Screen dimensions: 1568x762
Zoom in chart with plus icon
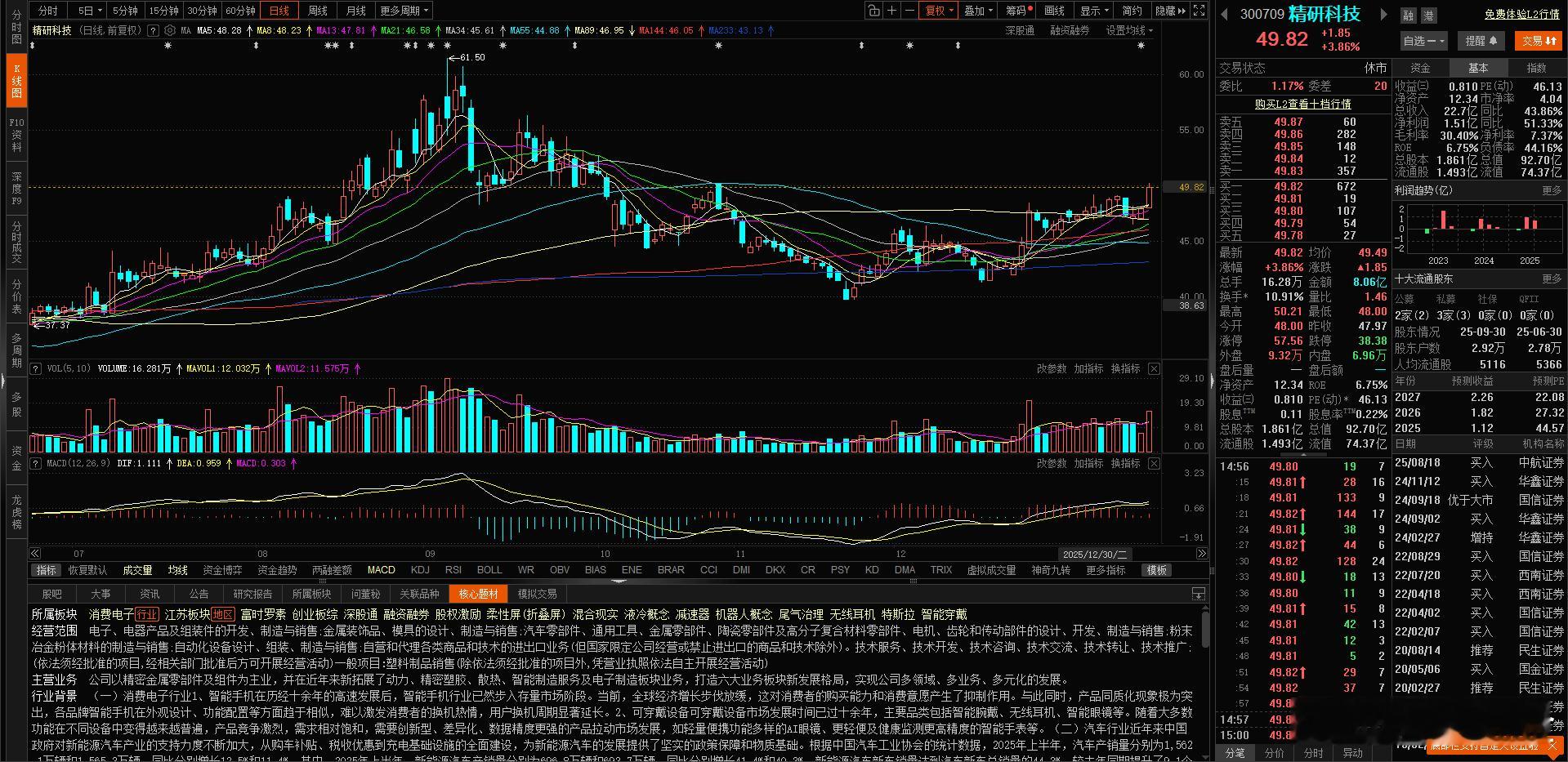tap(892, 11)
